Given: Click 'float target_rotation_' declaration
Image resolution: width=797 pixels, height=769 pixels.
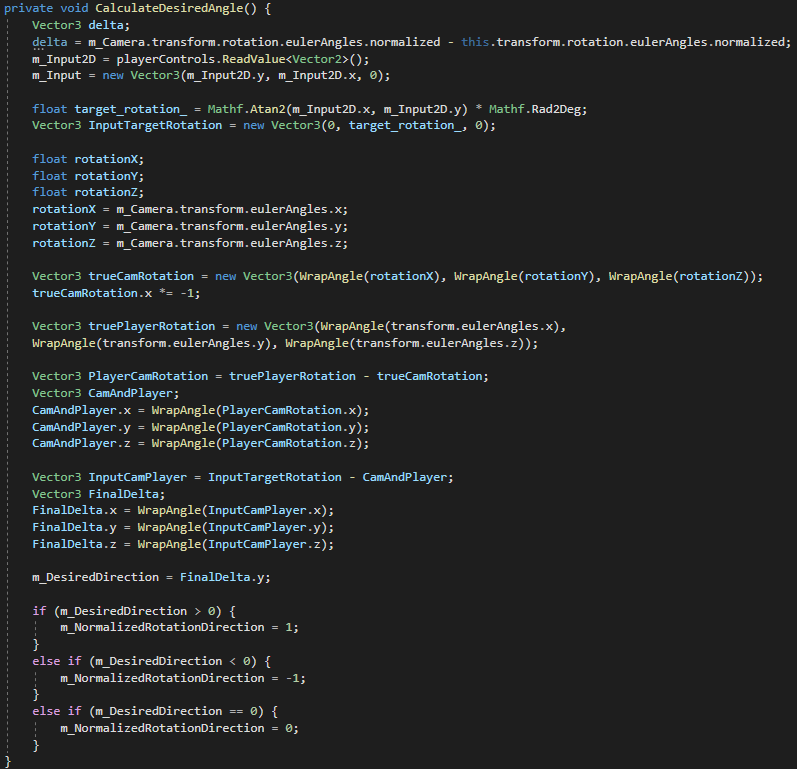Looking at the screenshot, I should [109, 109].
